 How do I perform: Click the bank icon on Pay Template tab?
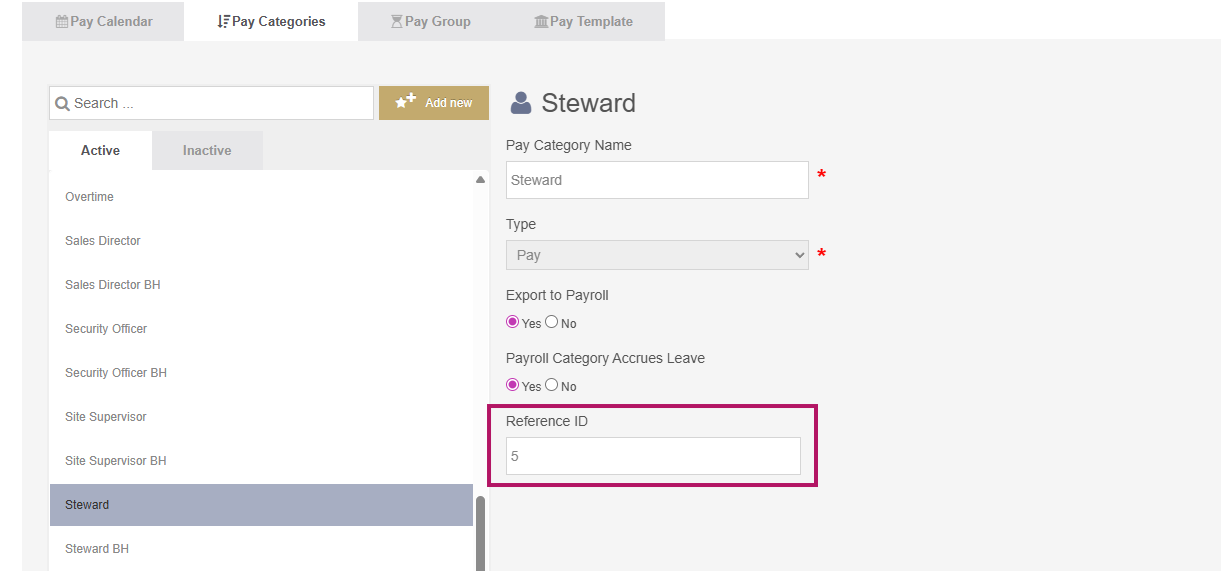click(x=541, y=21)
